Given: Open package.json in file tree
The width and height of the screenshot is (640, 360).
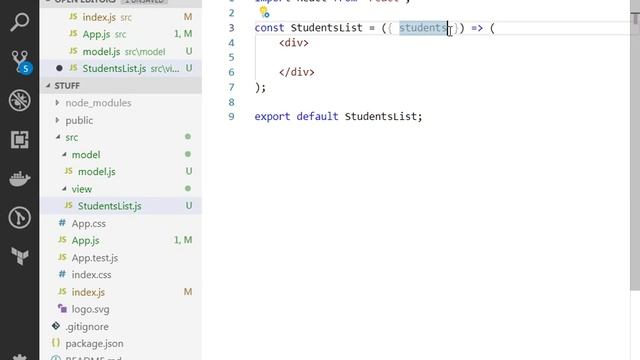Looking at the screenshot, I should (x=121, y=343).
